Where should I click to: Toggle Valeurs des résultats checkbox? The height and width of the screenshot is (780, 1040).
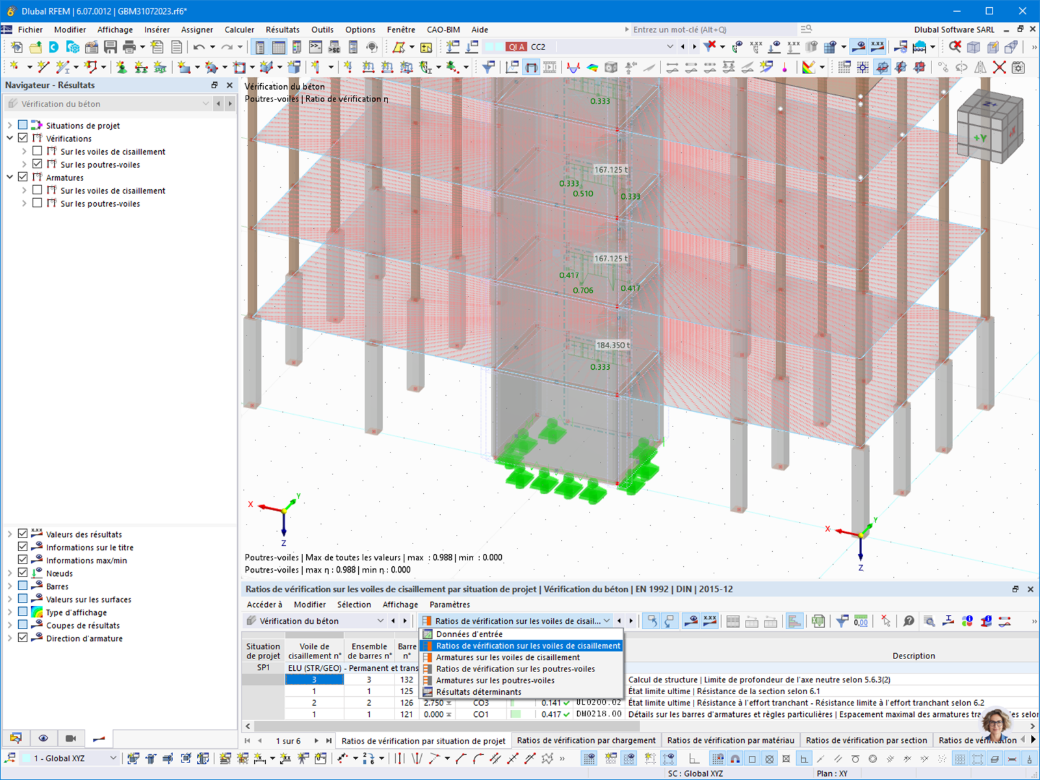tap(23, 533)
